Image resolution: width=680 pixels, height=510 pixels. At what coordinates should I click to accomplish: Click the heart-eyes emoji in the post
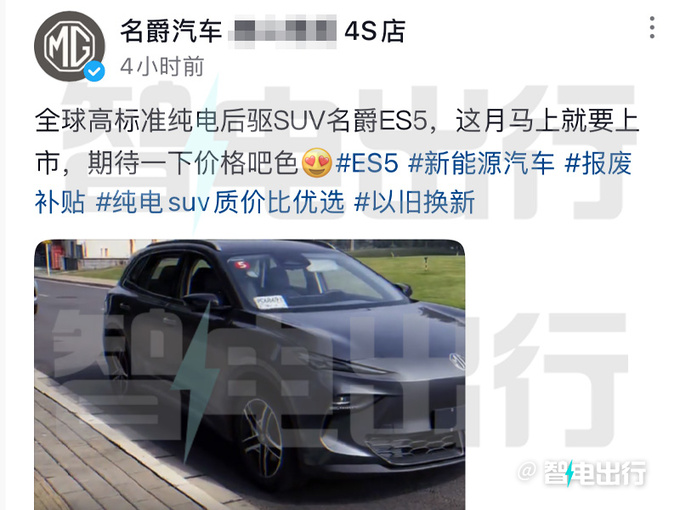(x=317, y=163)
